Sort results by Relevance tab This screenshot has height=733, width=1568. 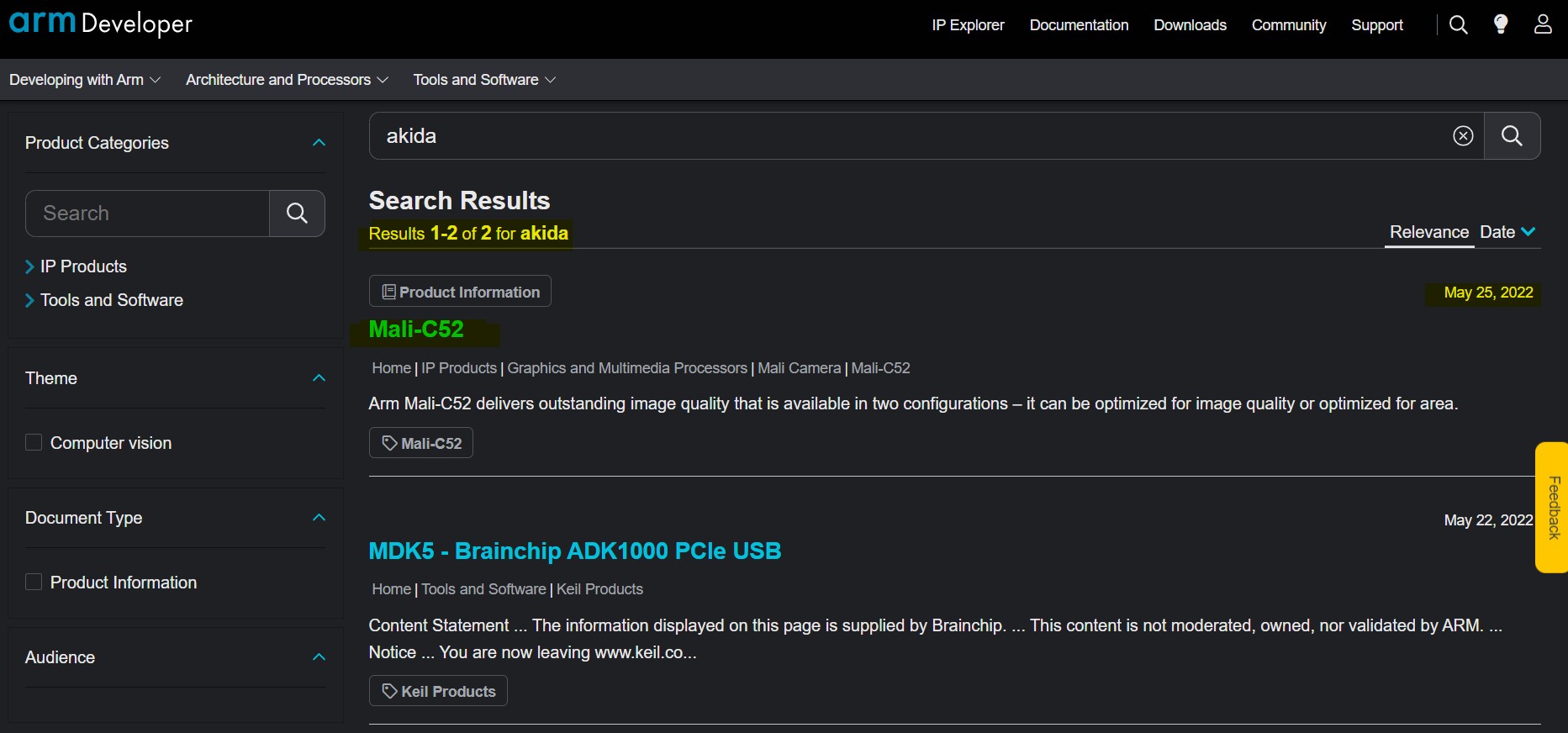pyautogui.click(x=1428, y=232)
